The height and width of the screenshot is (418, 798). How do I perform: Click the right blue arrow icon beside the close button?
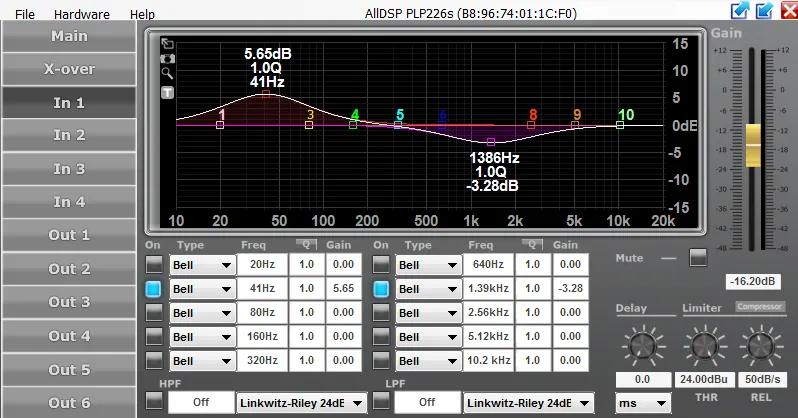point(764,11)
